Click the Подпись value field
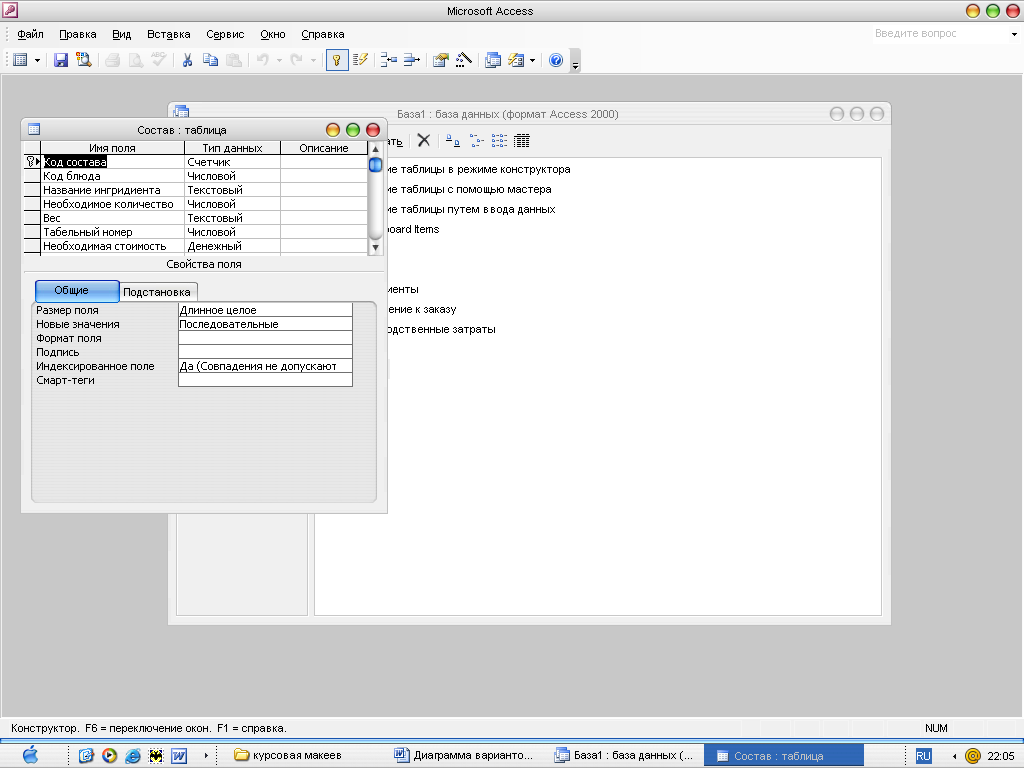The image size is (1024, 768). pos(265,352)
